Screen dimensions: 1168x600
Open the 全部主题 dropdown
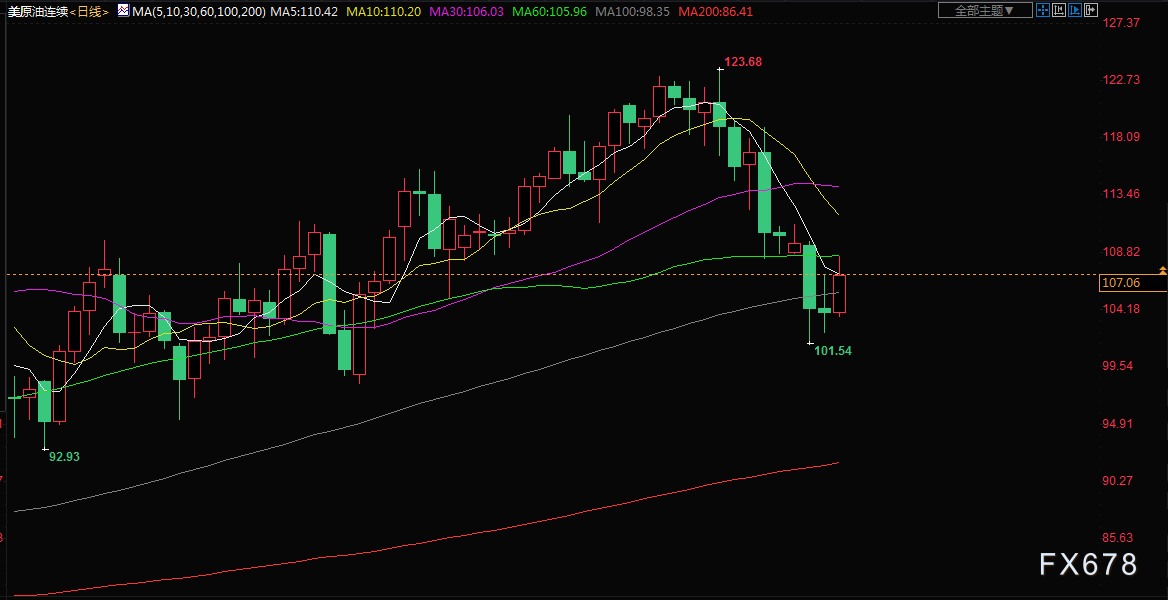[x=986, y=10]
